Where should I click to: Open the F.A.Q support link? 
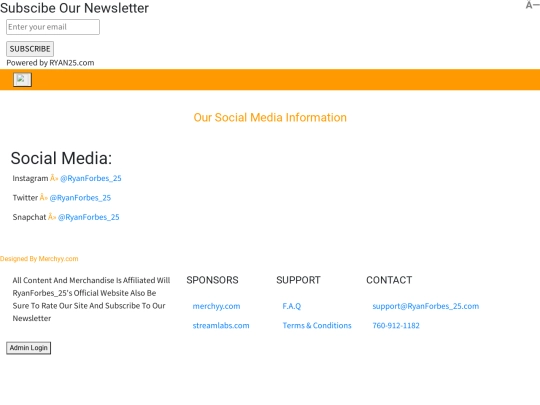point(292,306)
